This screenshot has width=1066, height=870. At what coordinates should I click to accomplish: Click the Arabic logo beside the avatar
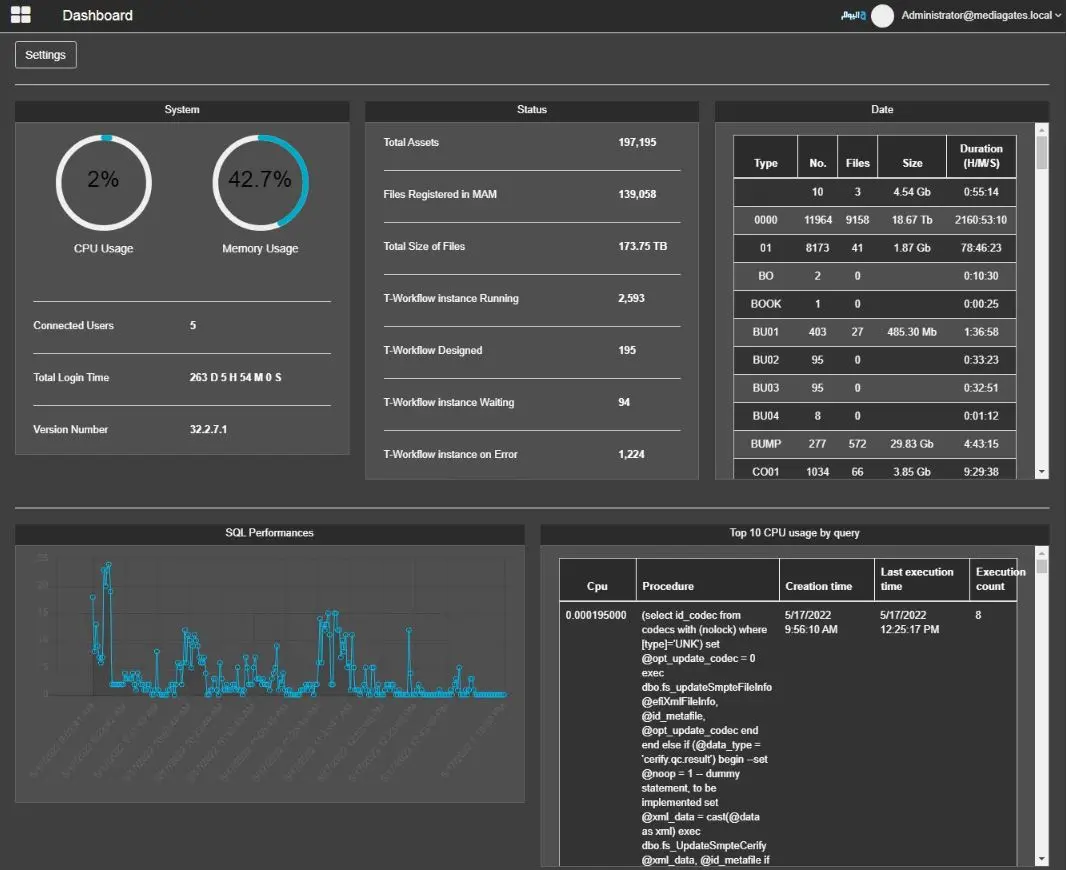coord(852,16)
